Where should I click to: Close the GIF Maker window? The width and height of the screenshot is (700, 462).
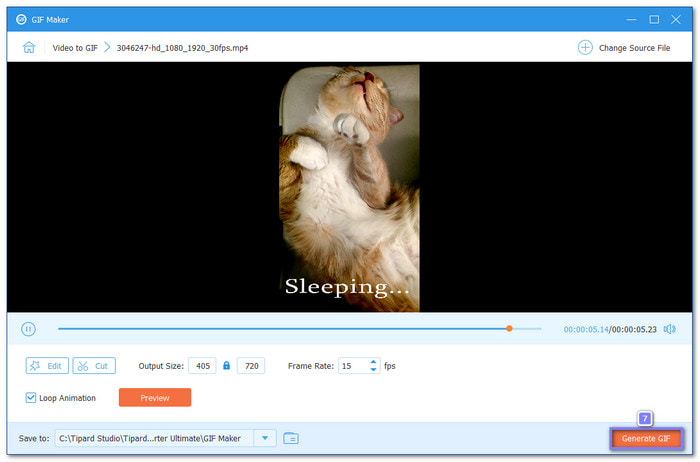point(676,20)
